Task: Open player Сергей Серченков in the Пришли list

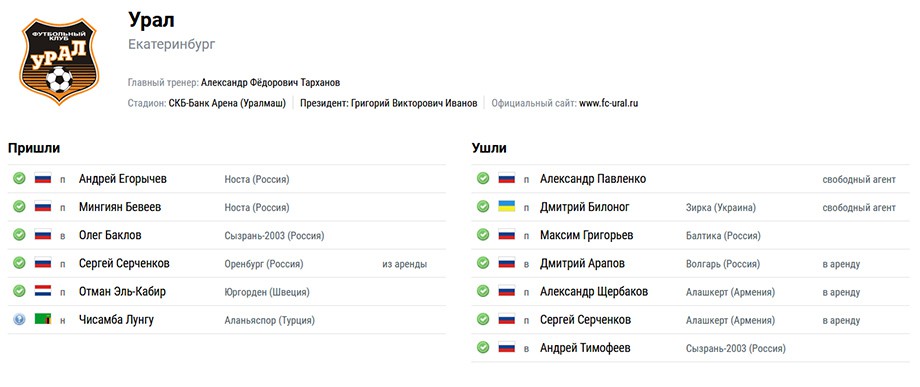Action: click(x=124, y=264)
